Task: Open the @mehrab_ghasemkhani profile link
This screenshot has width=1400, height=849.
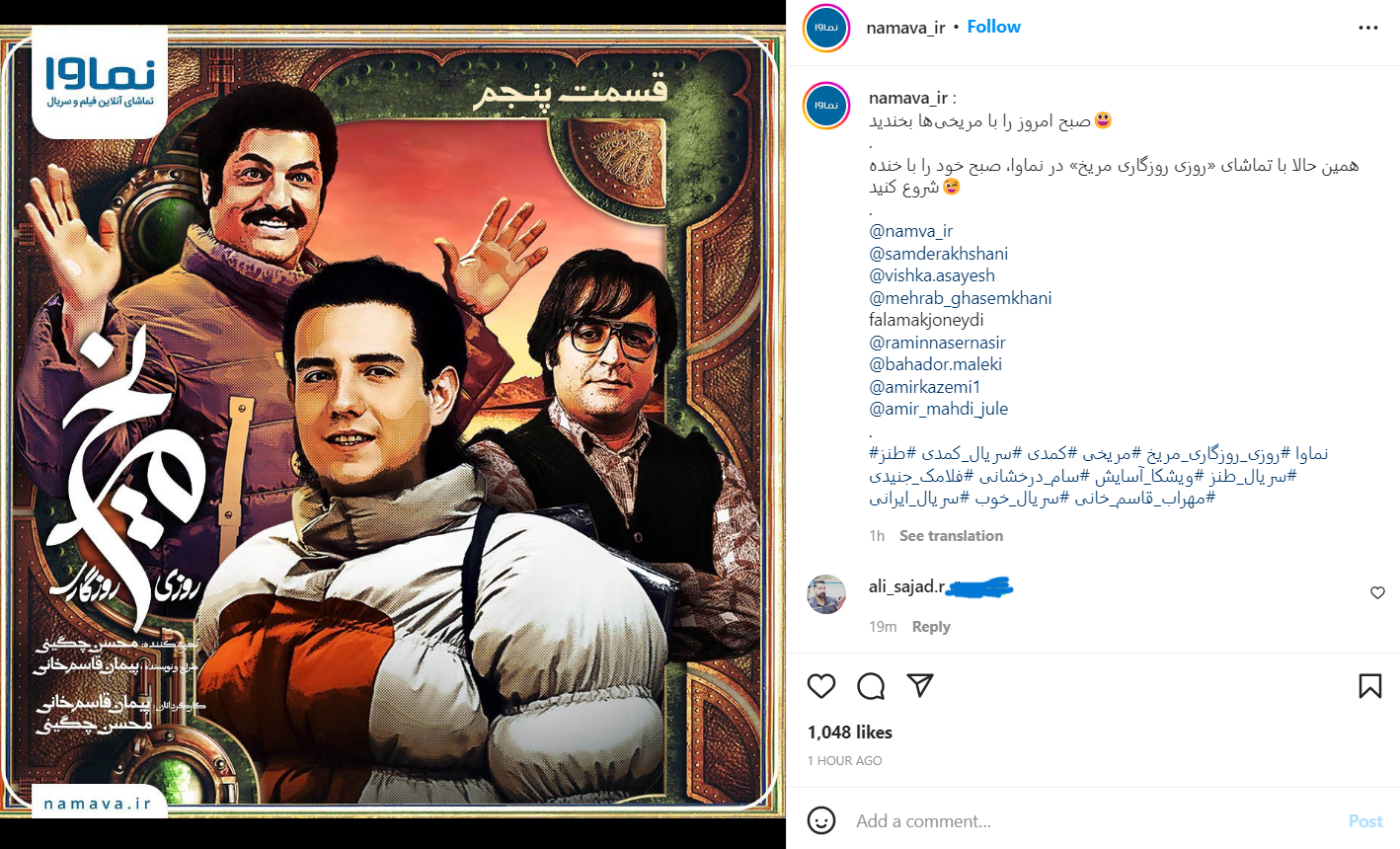Action: [x=961, y=298]
